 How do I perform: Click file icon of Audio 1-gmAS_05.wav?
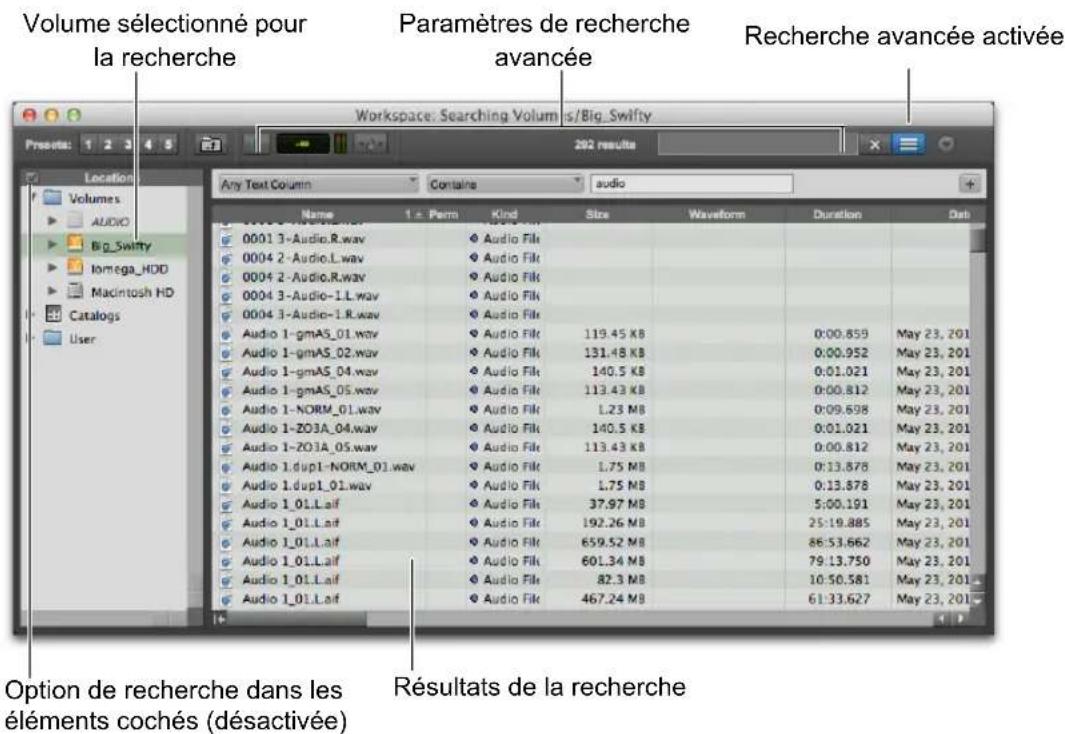[227, 391]
